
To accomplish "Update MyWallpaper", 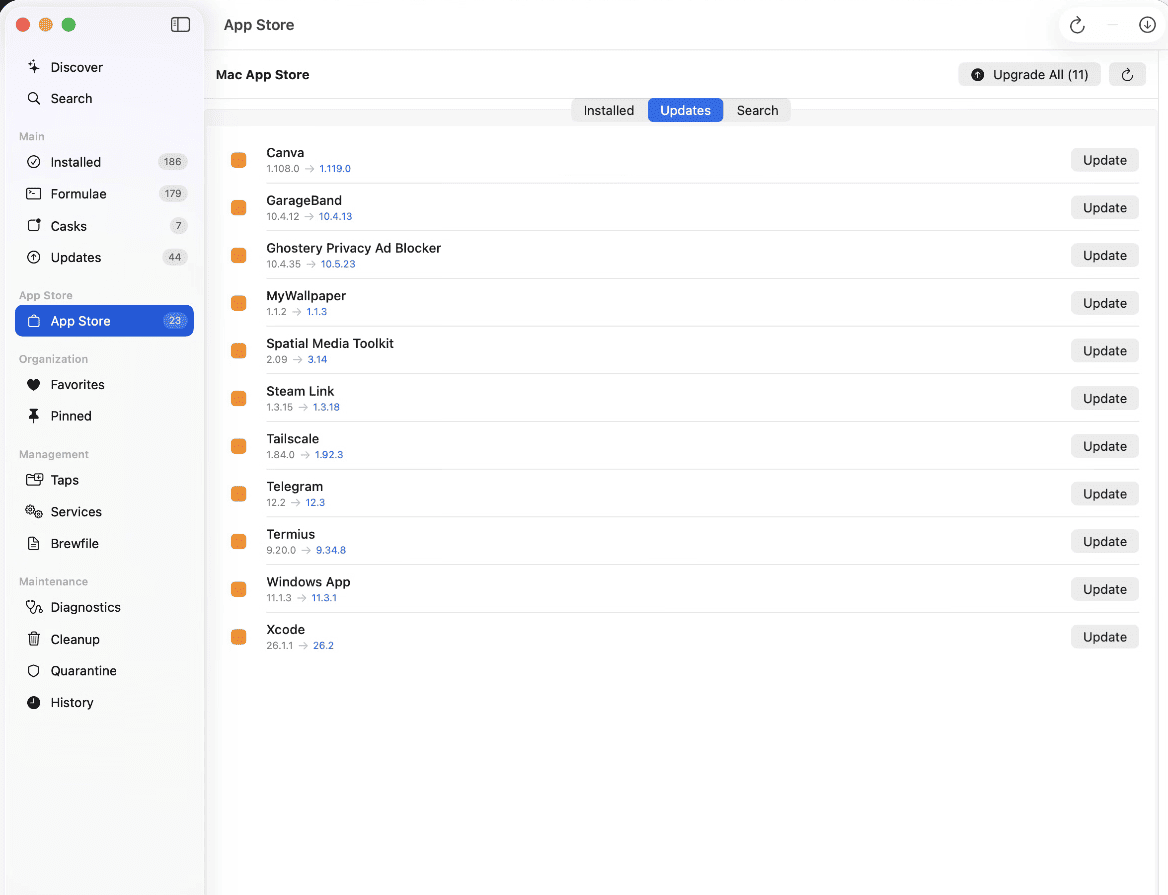I will click(x=1105, y=303).
